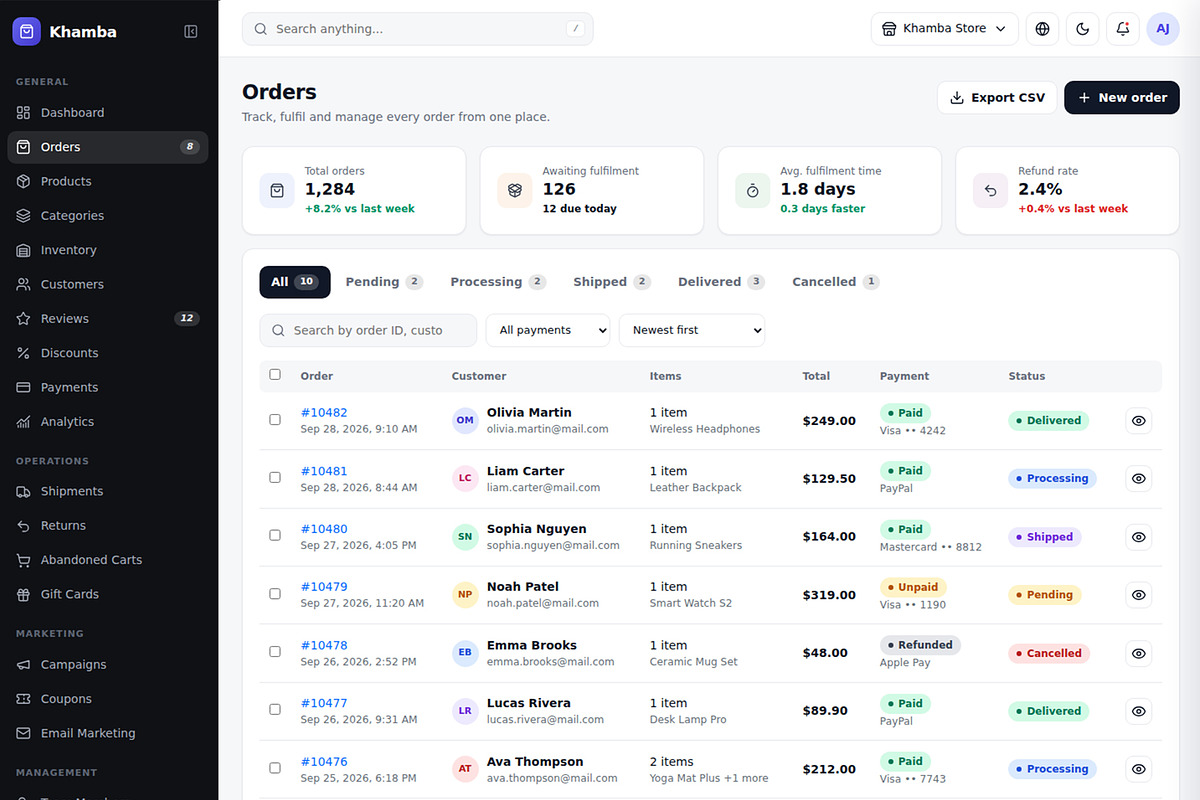The height and width of the screenshot is (800, 1200).
Task: Open Dashboard from the sidebar
Action: click(108, 113)
